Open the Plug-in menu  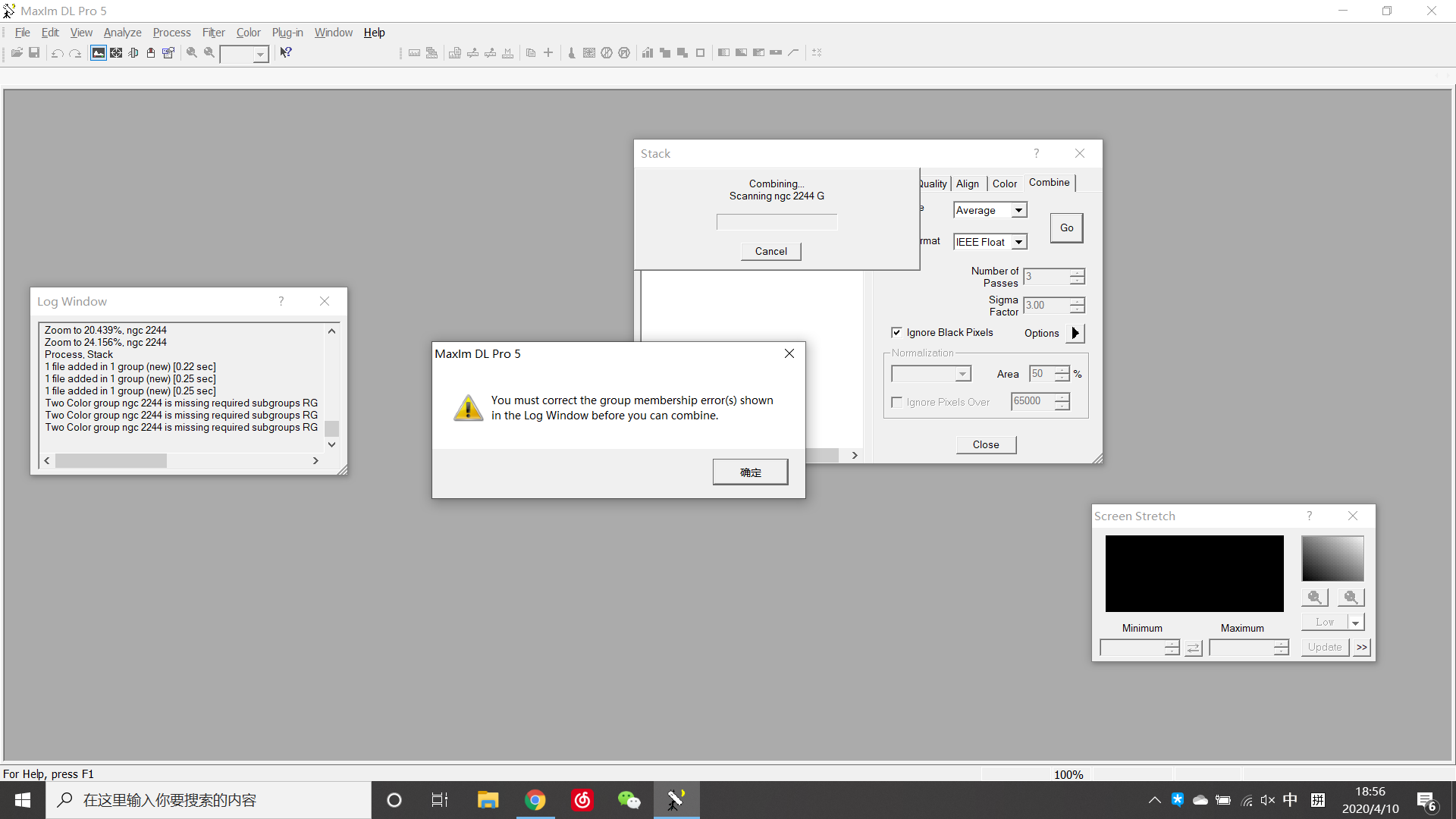pos(287,33)
